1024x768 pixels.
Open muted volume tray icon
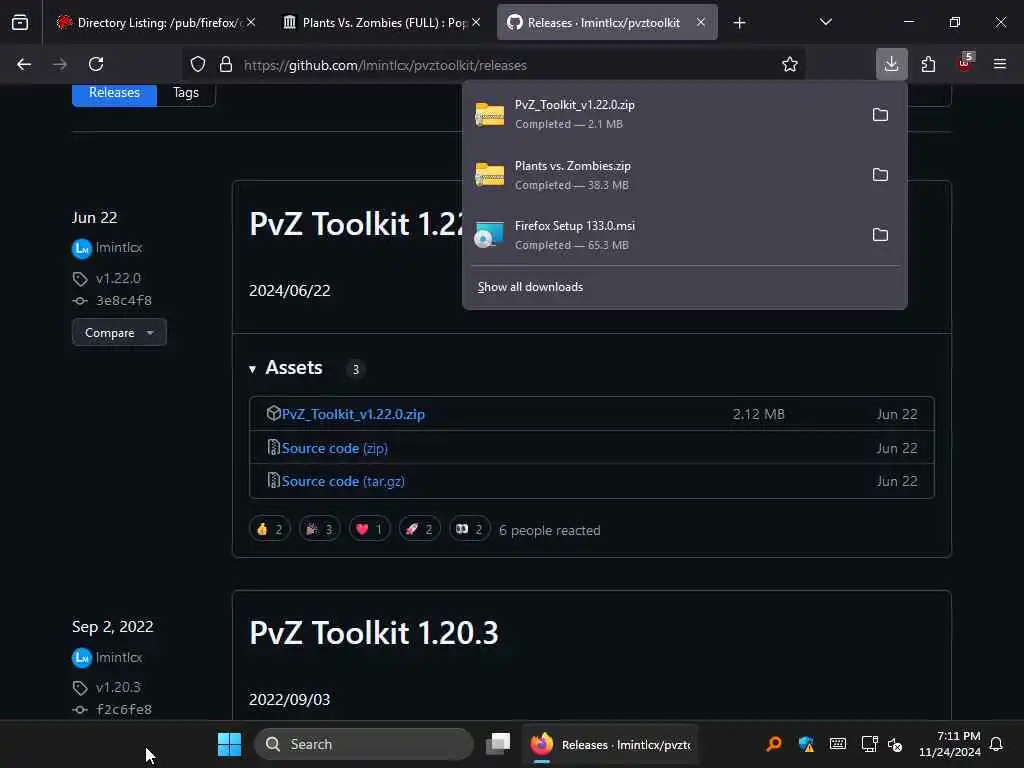coord(895,744)
